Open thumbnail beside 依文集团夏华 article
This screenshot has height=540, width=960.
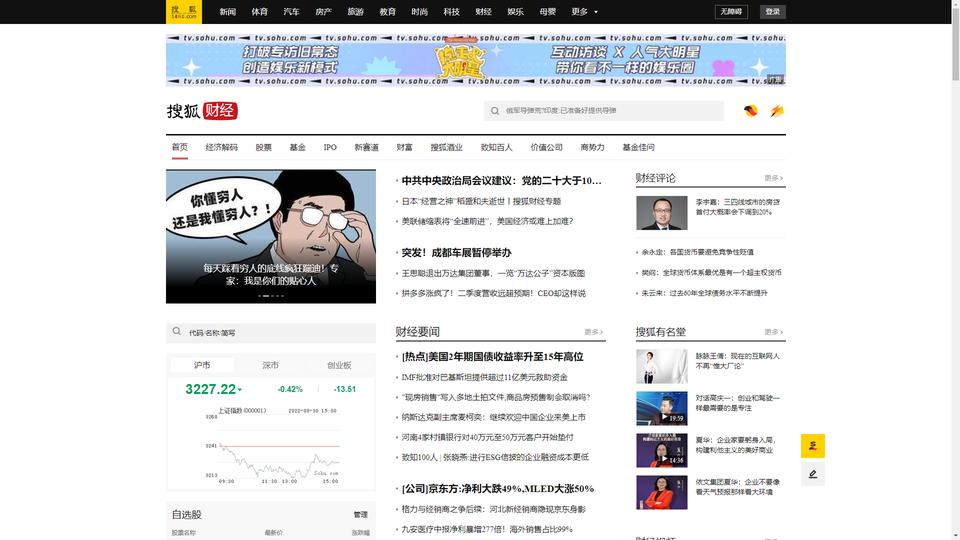pyautogui.click(x=661, y=492)
